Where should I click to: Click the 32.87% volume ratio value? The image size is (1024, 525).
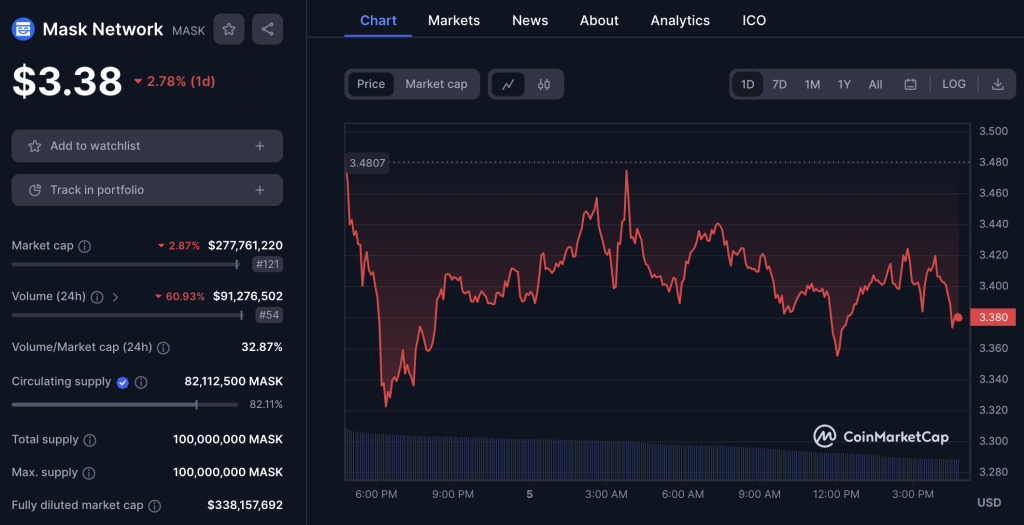coord(262,347)
